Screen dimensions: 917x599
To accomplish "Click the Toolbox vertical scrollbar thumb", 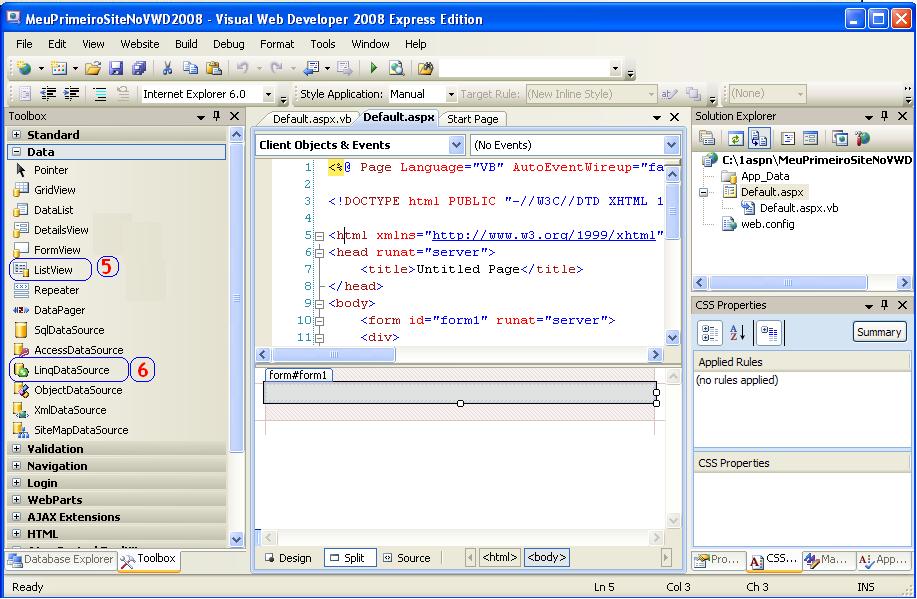I will pos(236,297).
